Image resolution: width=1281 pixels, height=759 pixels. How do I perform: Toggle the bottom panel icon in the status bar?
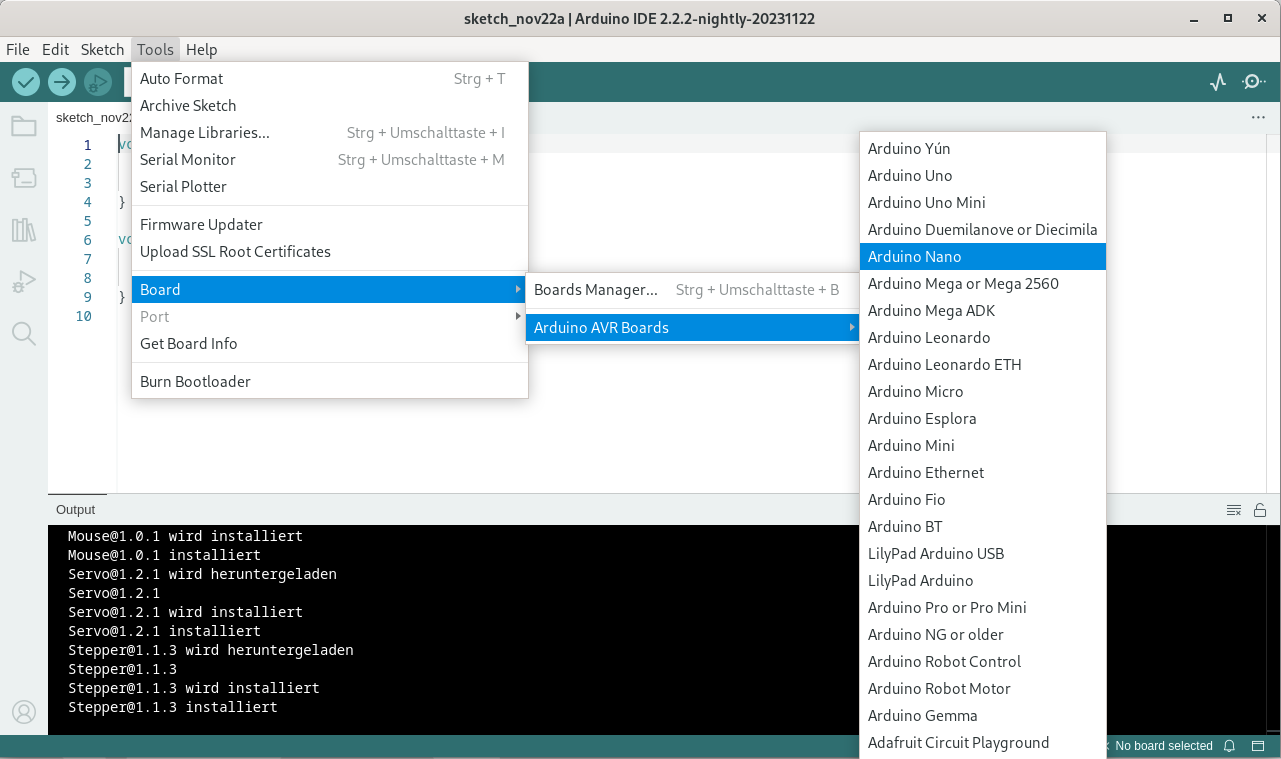[x=1258, y=746]
